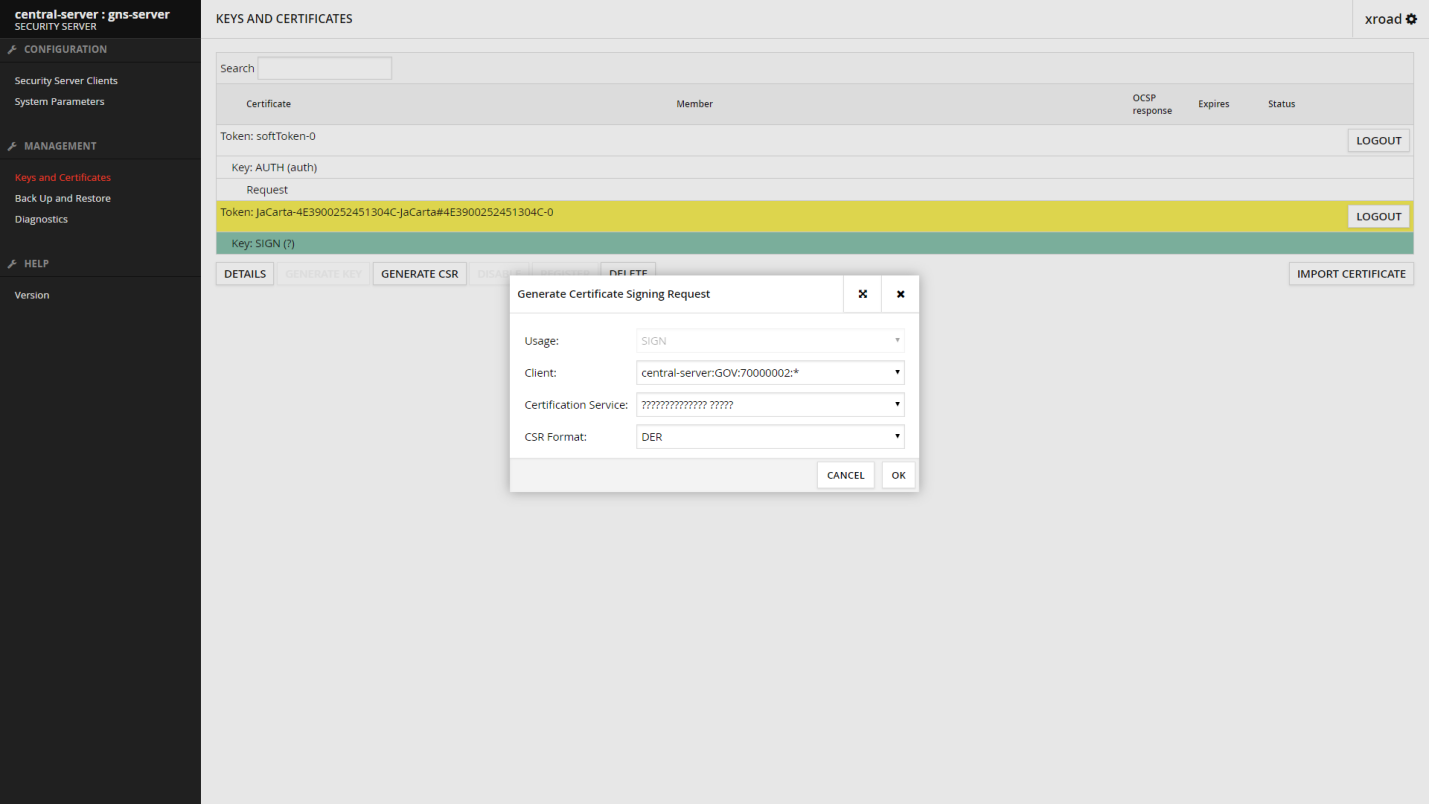Log out of the JaCarta token
The width and height of the screenshot is (1429, 804).
[1378, 217]
